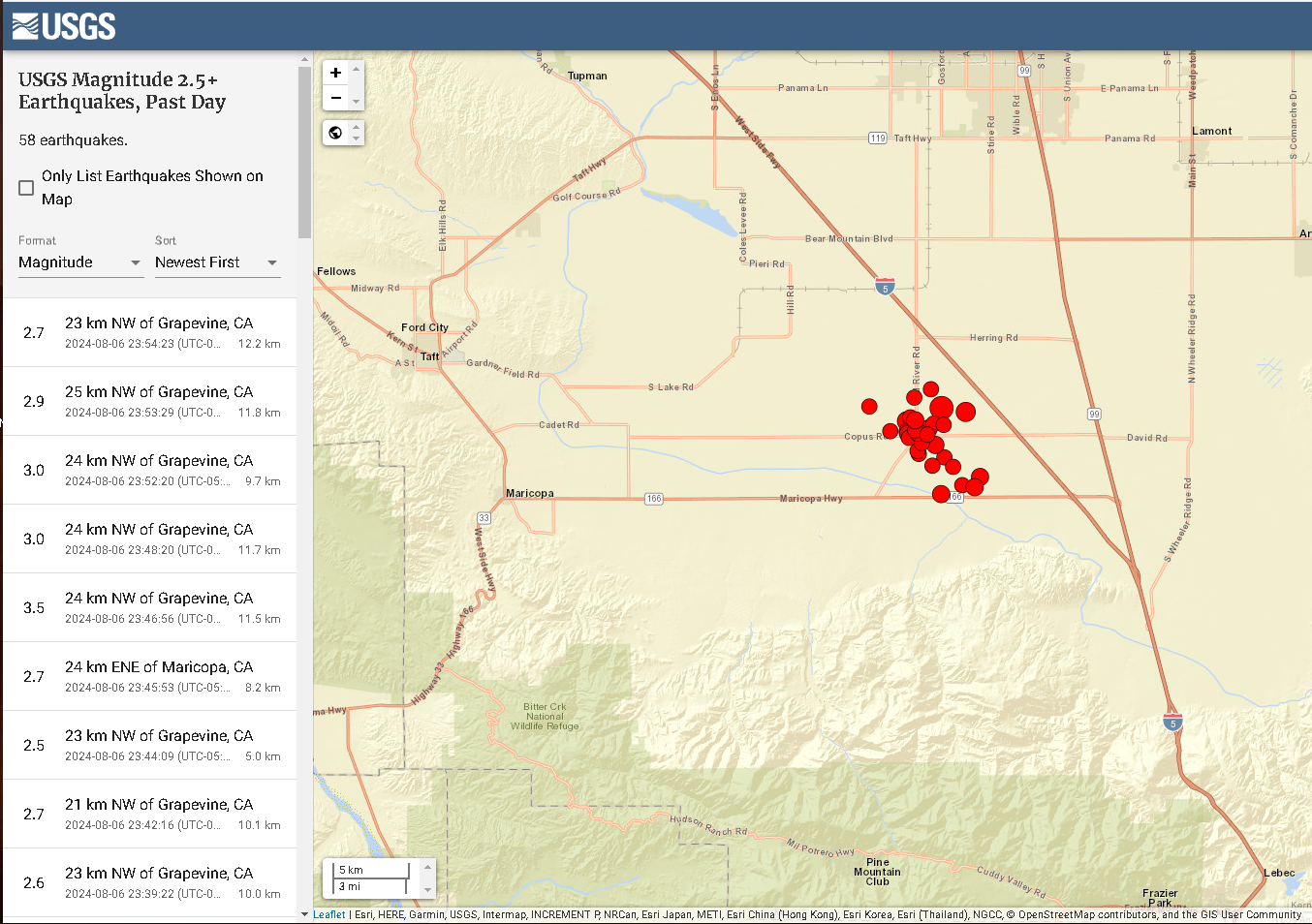Zoom in the map with plus button
The image size is (1312, 924).
(x=335, y=73)
